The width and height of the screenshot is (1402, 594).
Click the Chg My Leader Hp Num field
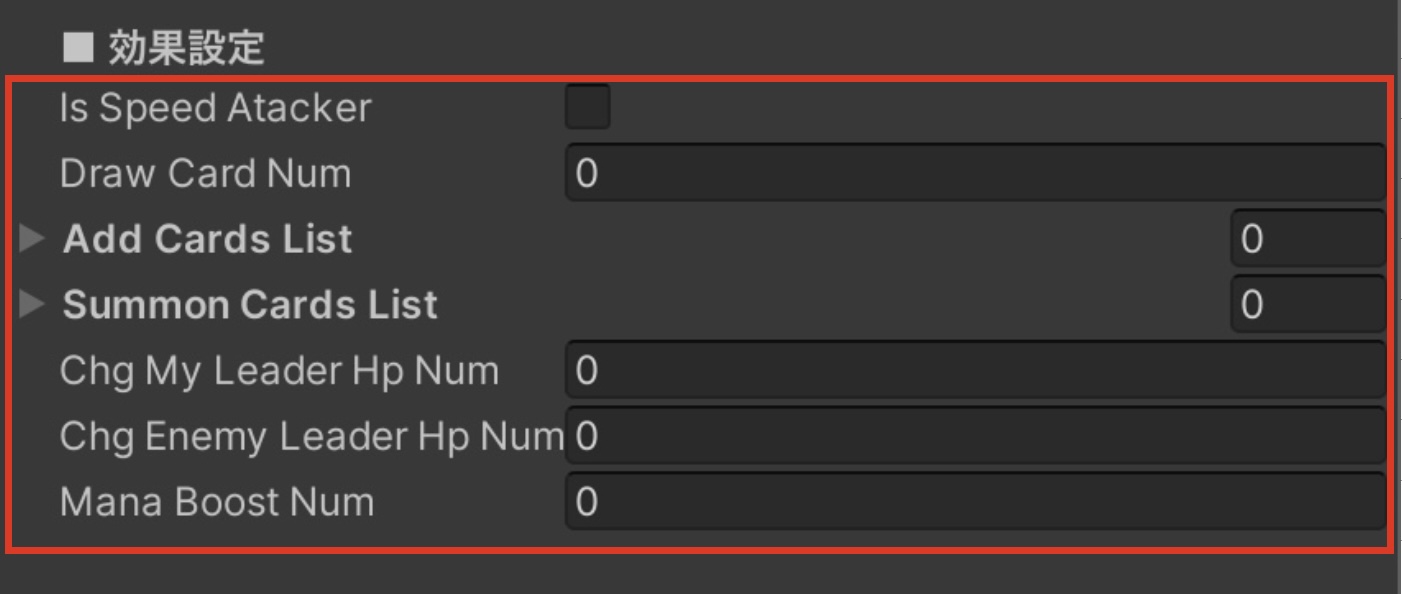tap(975, 370)
